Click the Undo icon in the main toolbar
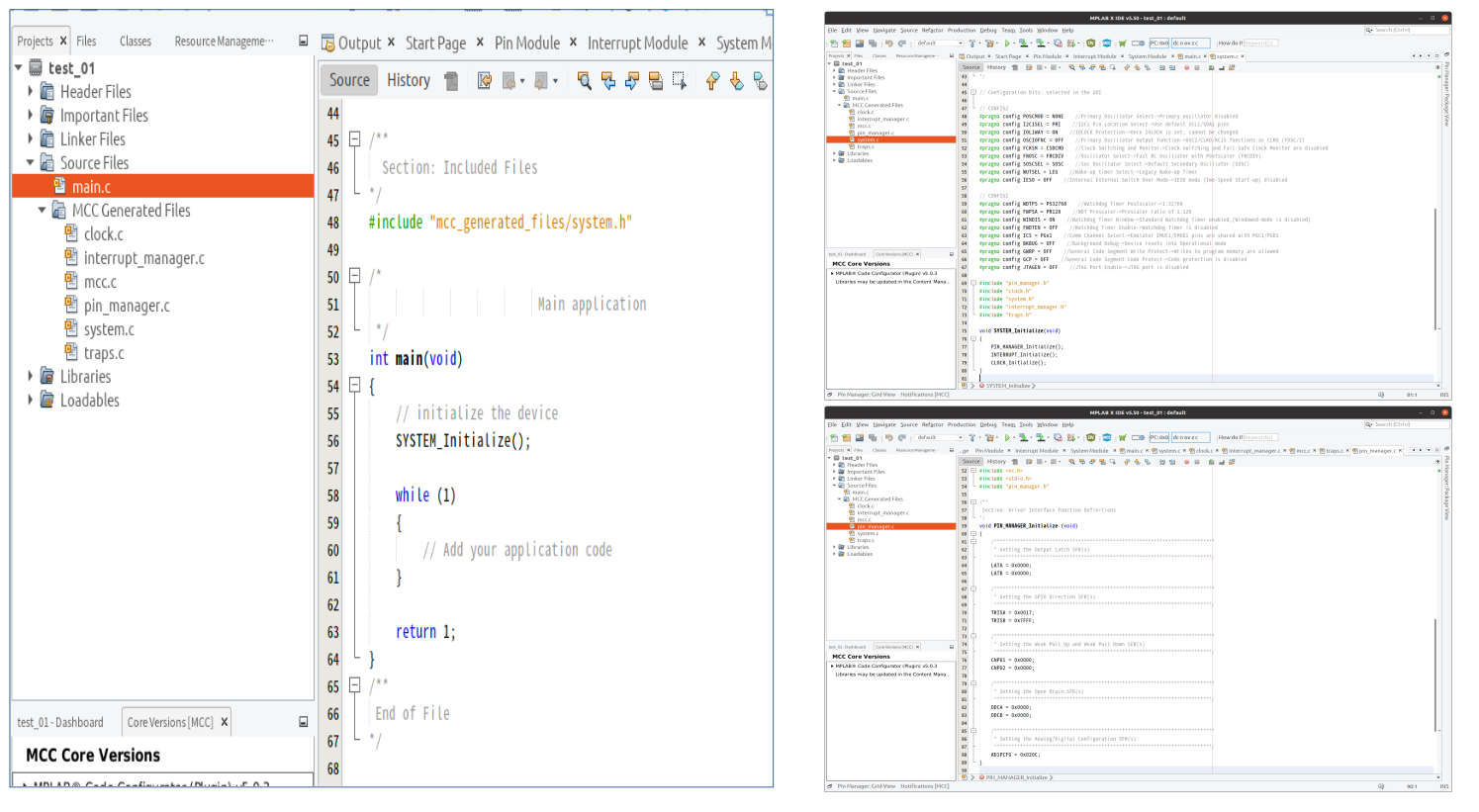This screenshot has height=812, width=1479. click(x=889, y=43)
